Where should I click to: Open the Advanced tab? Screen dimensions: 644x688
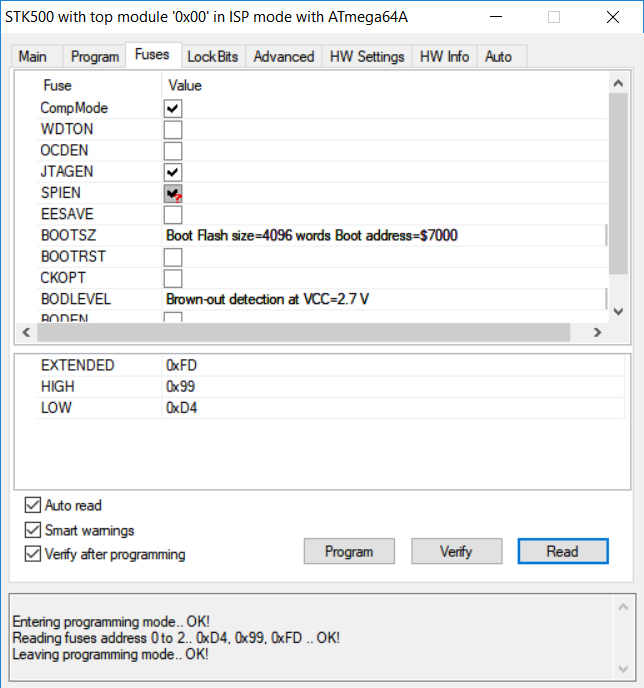coord(284,57)
